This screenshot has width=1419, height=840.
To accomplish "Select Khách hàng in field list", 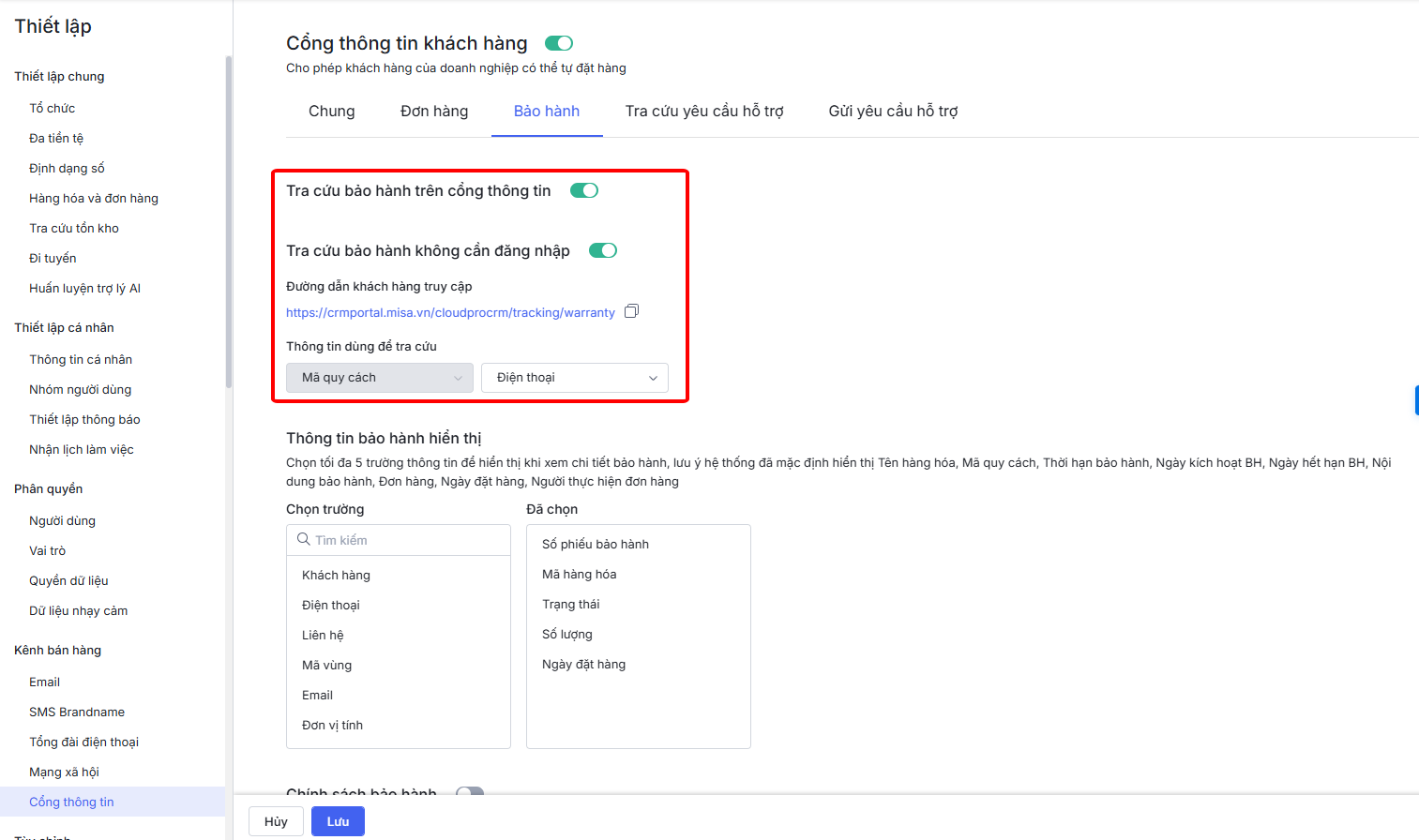I will (336, 576).
